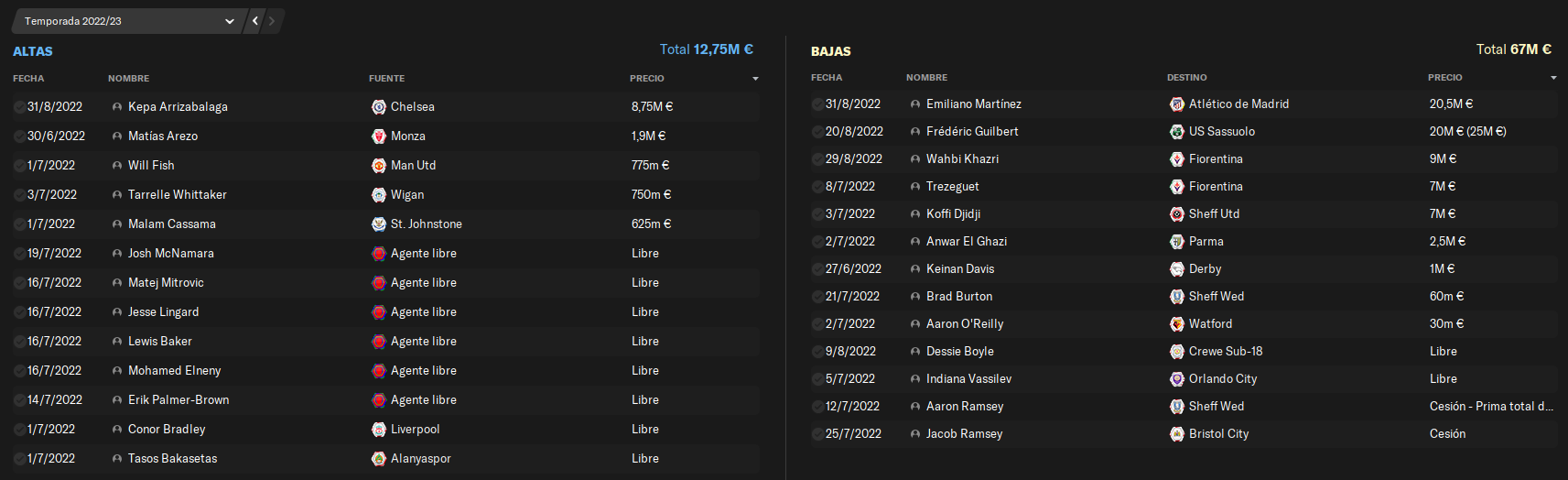This screenshot has height=480, width=1568.
Task: Sort Bajas by the Destino column header
Action: point(1186,78)
